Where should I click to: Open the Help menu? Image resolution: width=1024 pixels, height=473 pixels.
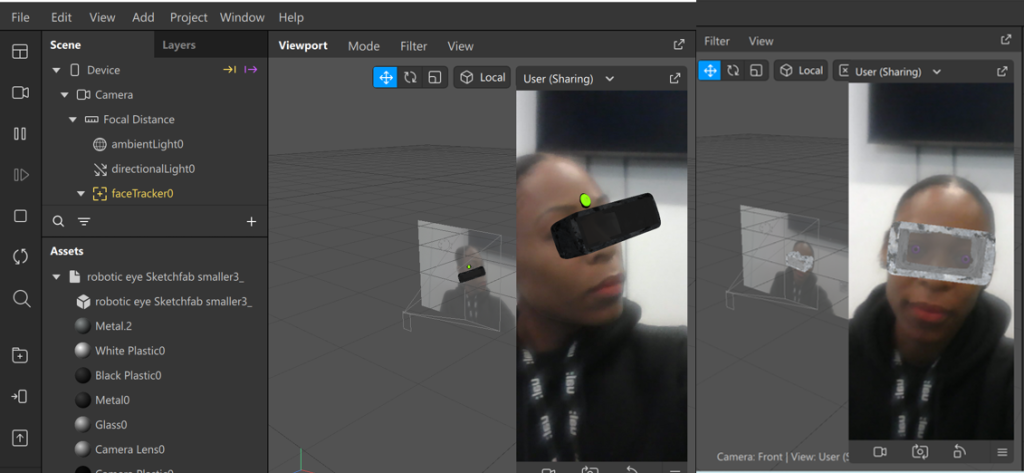[291, 18]
